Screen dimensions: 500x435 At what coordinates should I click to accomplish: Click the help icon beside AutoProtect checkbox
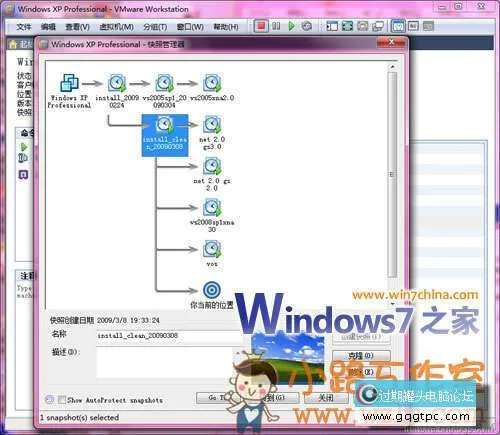(49, 399)
